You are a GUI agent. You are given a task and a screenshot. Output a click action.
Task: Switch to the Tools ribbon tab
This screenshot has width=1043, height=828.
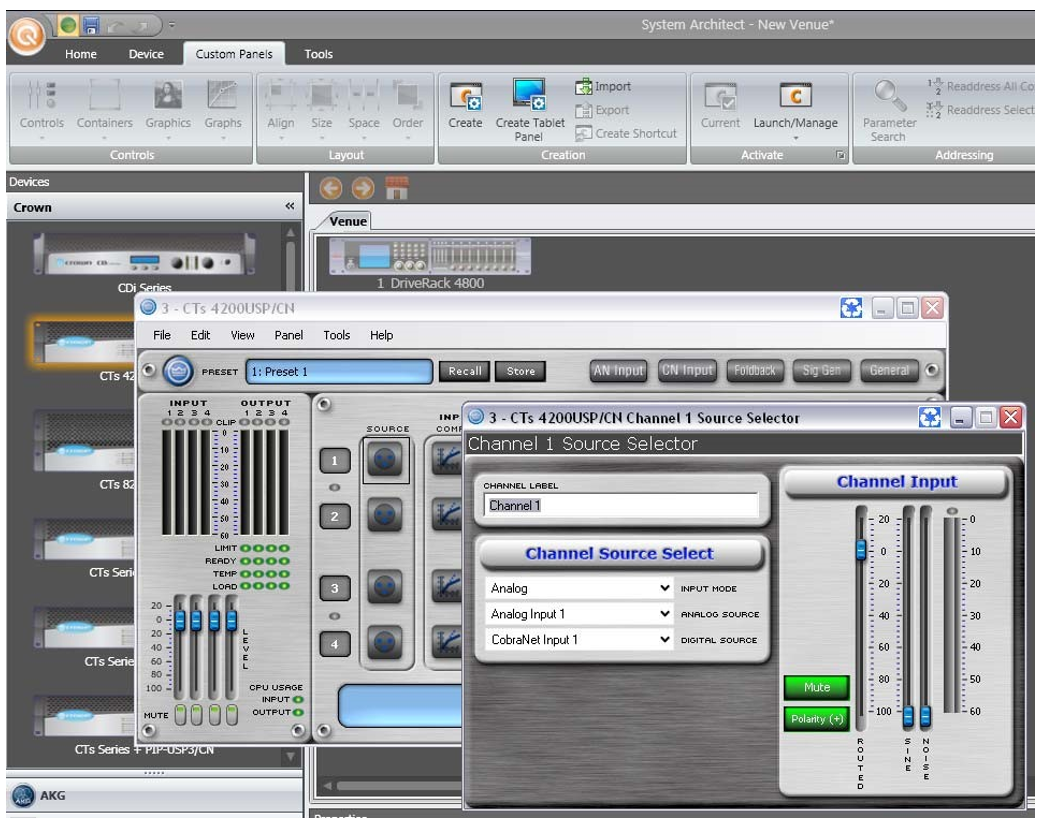pyautogui.click(x=318, y=54)
